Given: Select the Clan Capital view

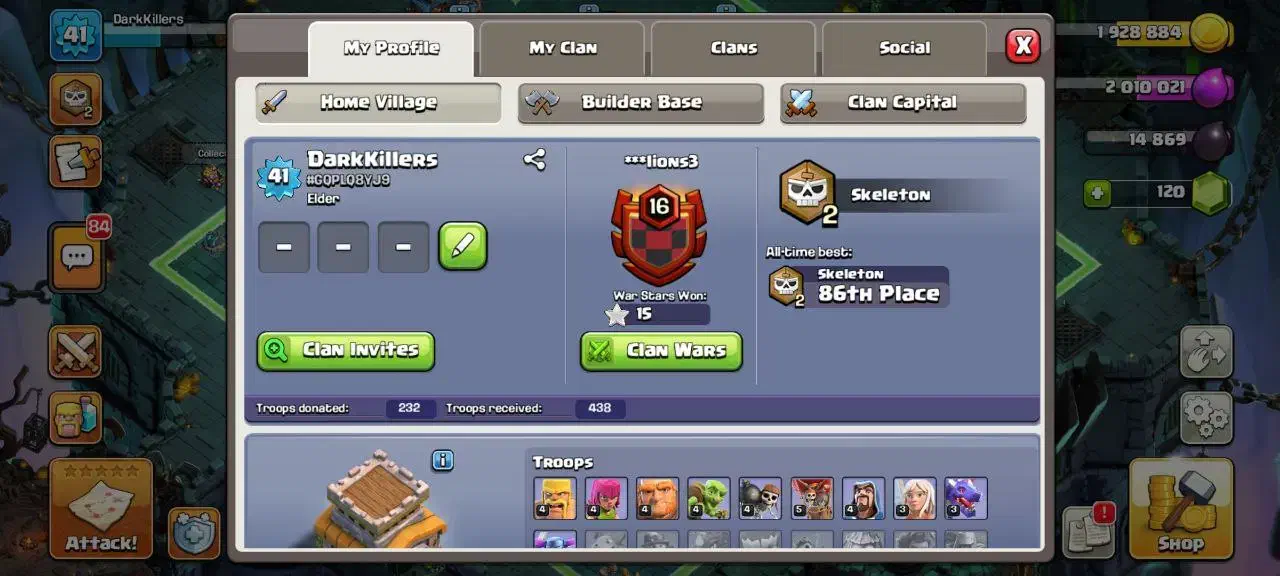Looking at the screenshot, I should point(903,103).
